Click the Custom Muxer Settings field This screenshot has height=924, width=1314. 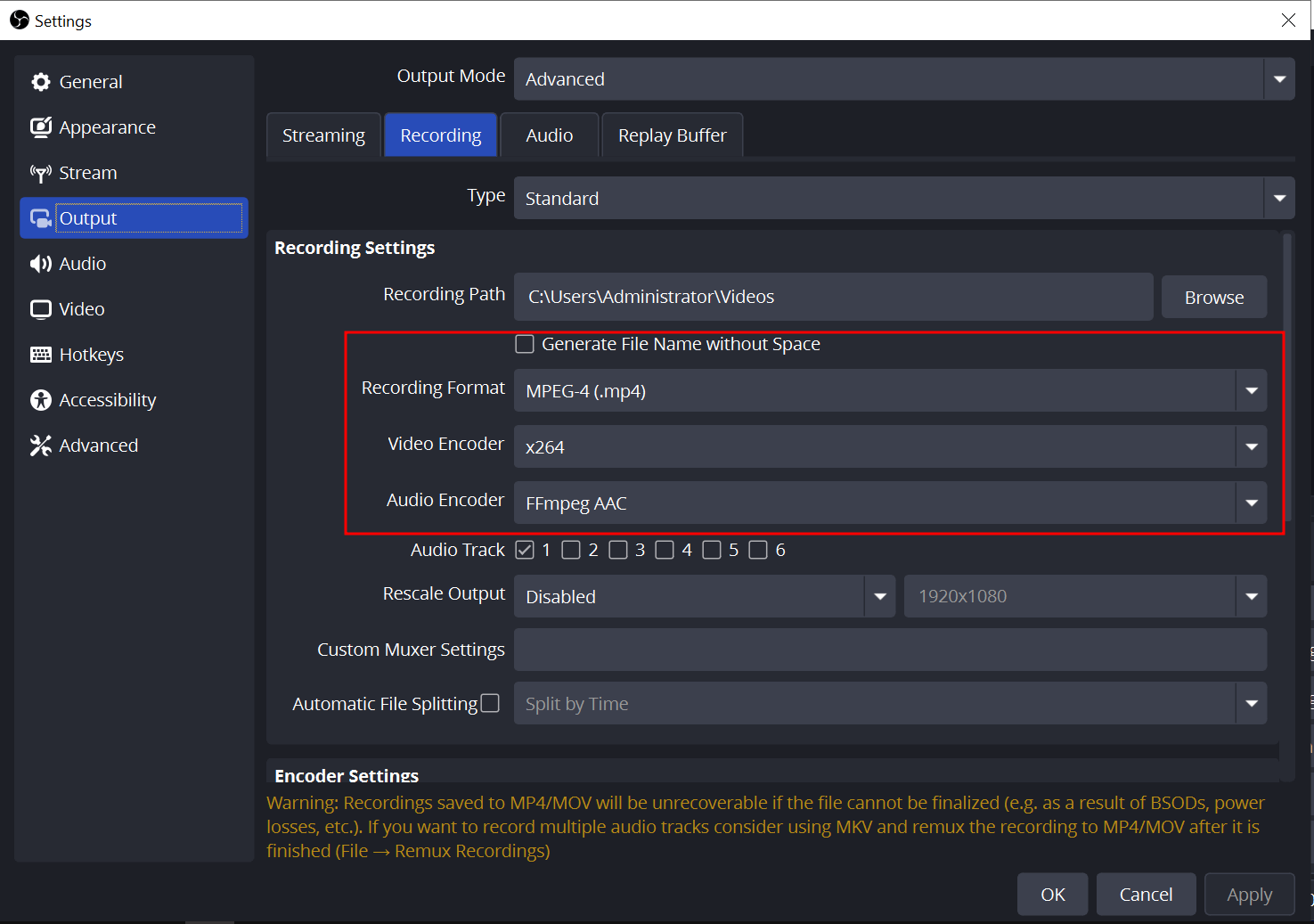(x=889, y=650)
